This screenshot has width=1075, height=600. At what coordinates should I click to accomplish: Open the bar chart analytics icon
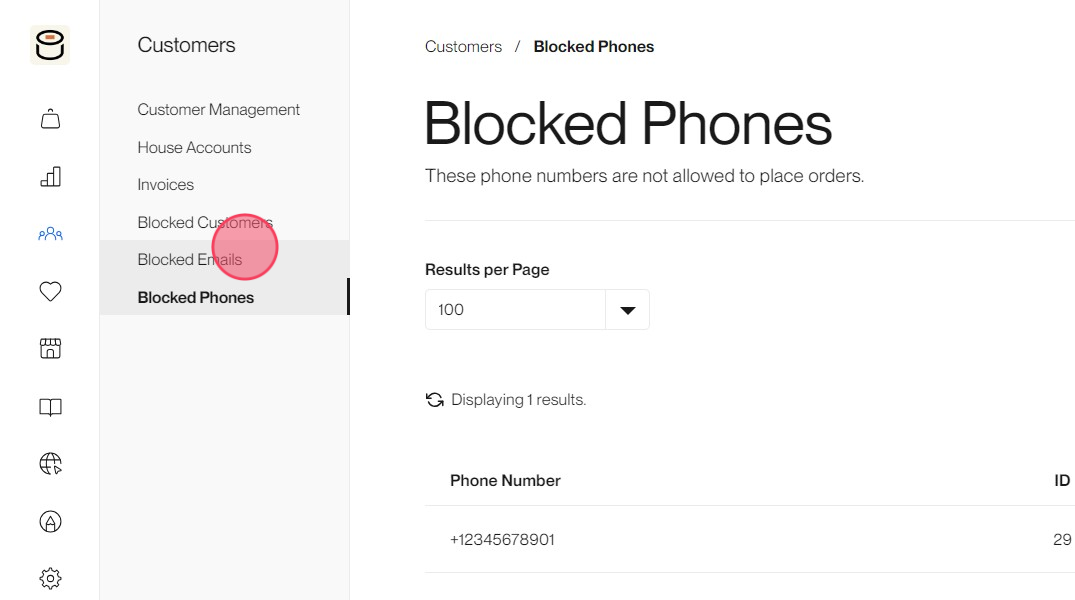[50, 177]
